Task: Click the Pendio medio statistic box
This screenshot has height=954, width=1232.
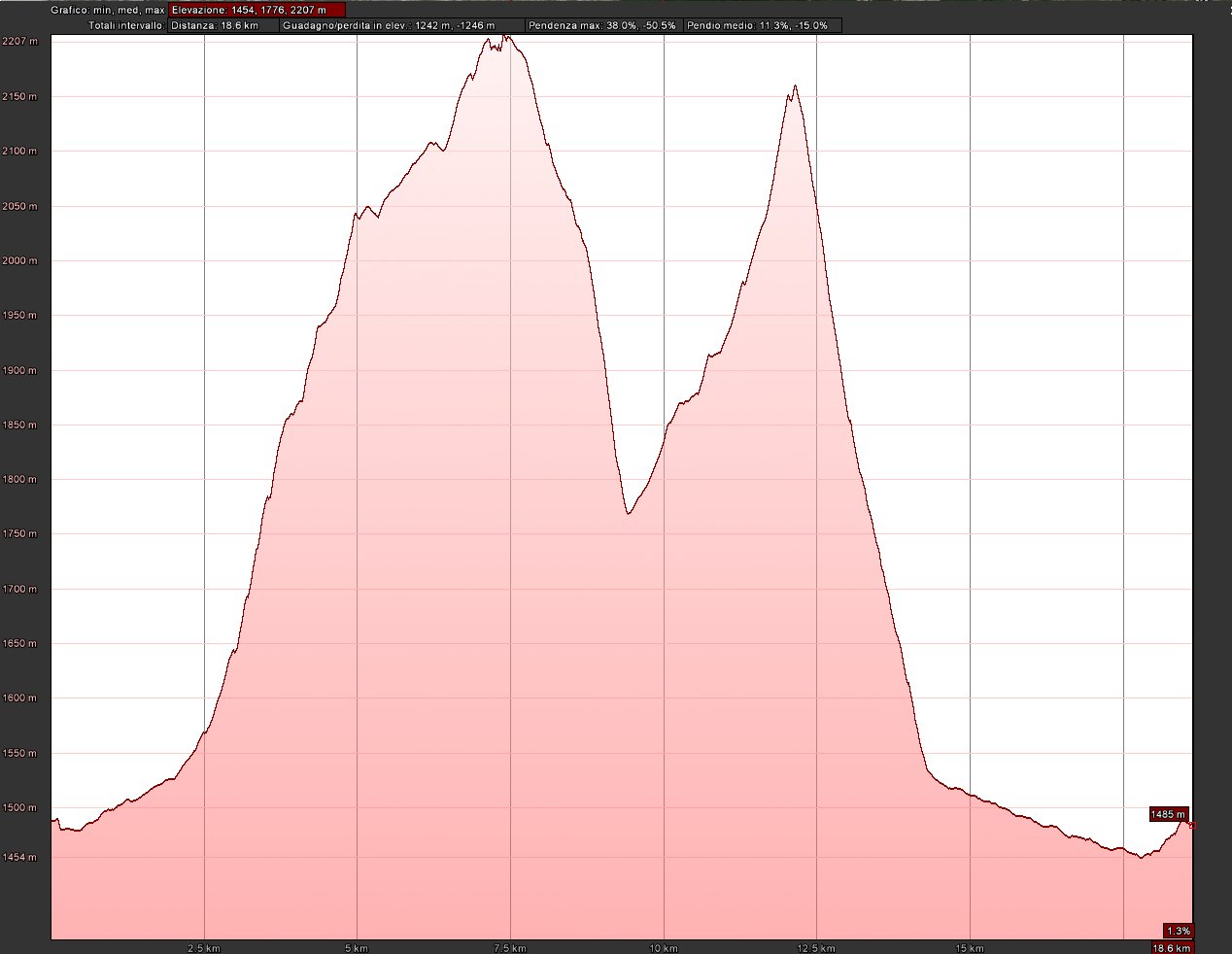Action: pos(762,25)
